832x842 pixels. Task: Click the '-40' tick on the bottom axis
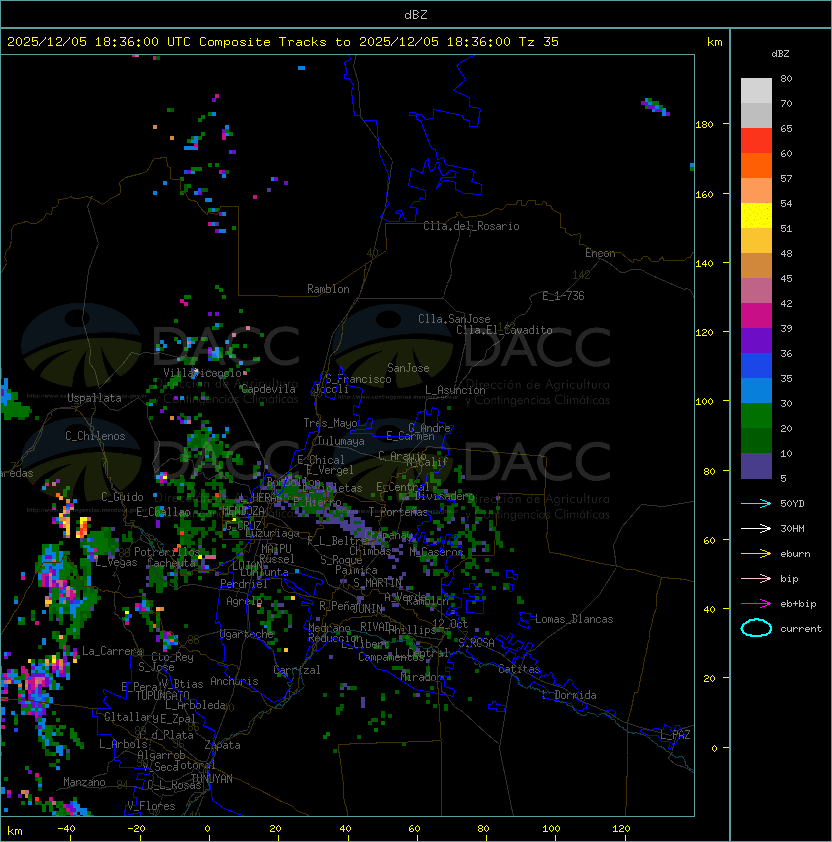[x=67, y=829]
